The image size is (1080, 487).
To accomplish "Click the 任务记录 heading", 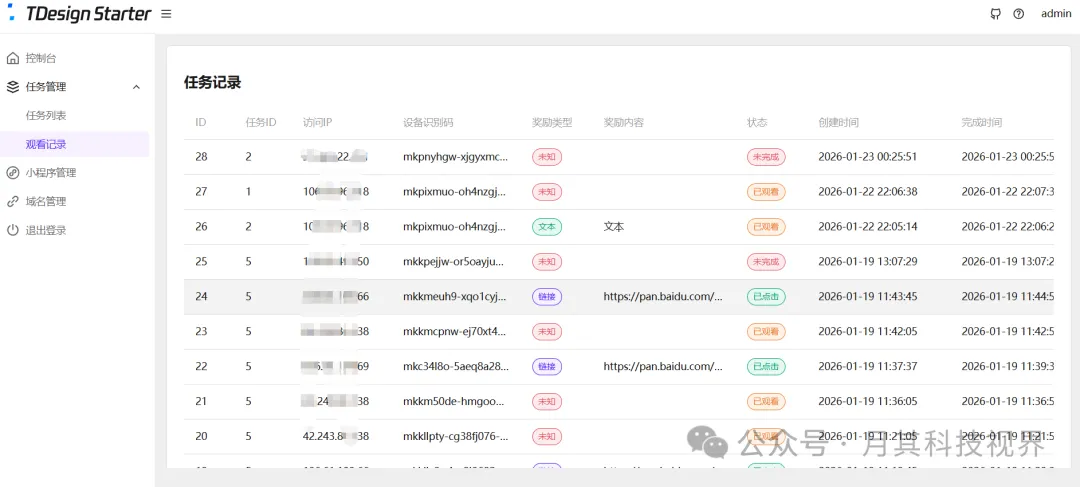I will [x=212, y=83].
